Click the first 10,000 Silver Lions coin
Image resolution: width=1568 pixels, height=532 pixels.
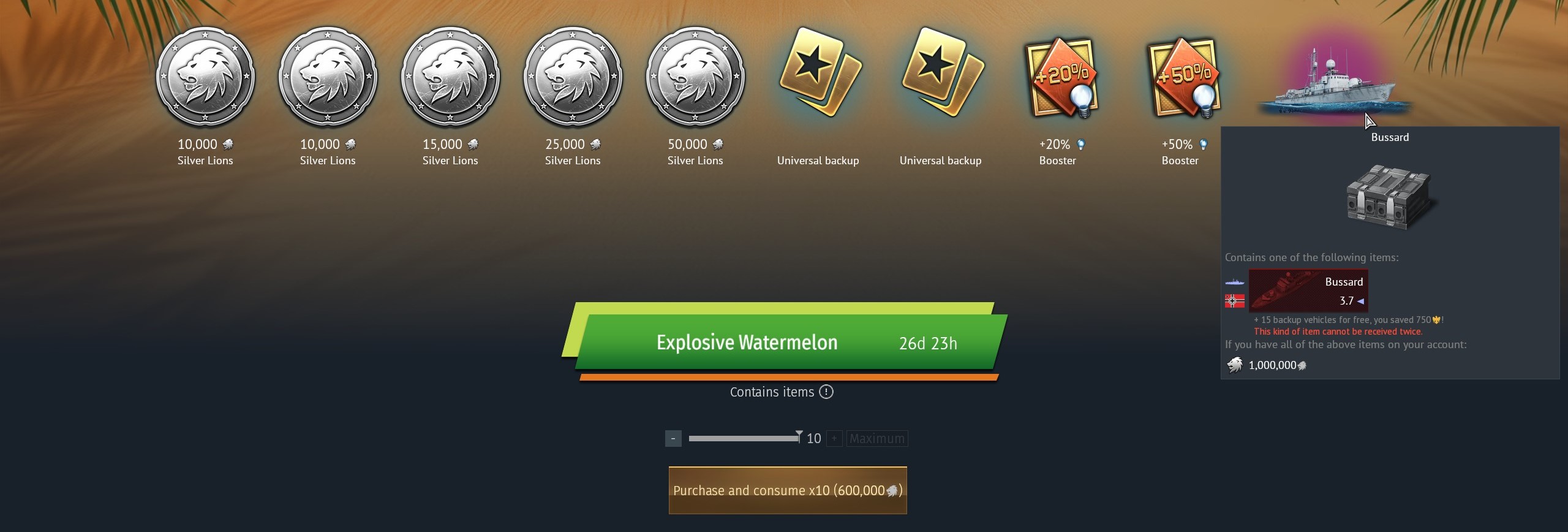tap(205, 77)
